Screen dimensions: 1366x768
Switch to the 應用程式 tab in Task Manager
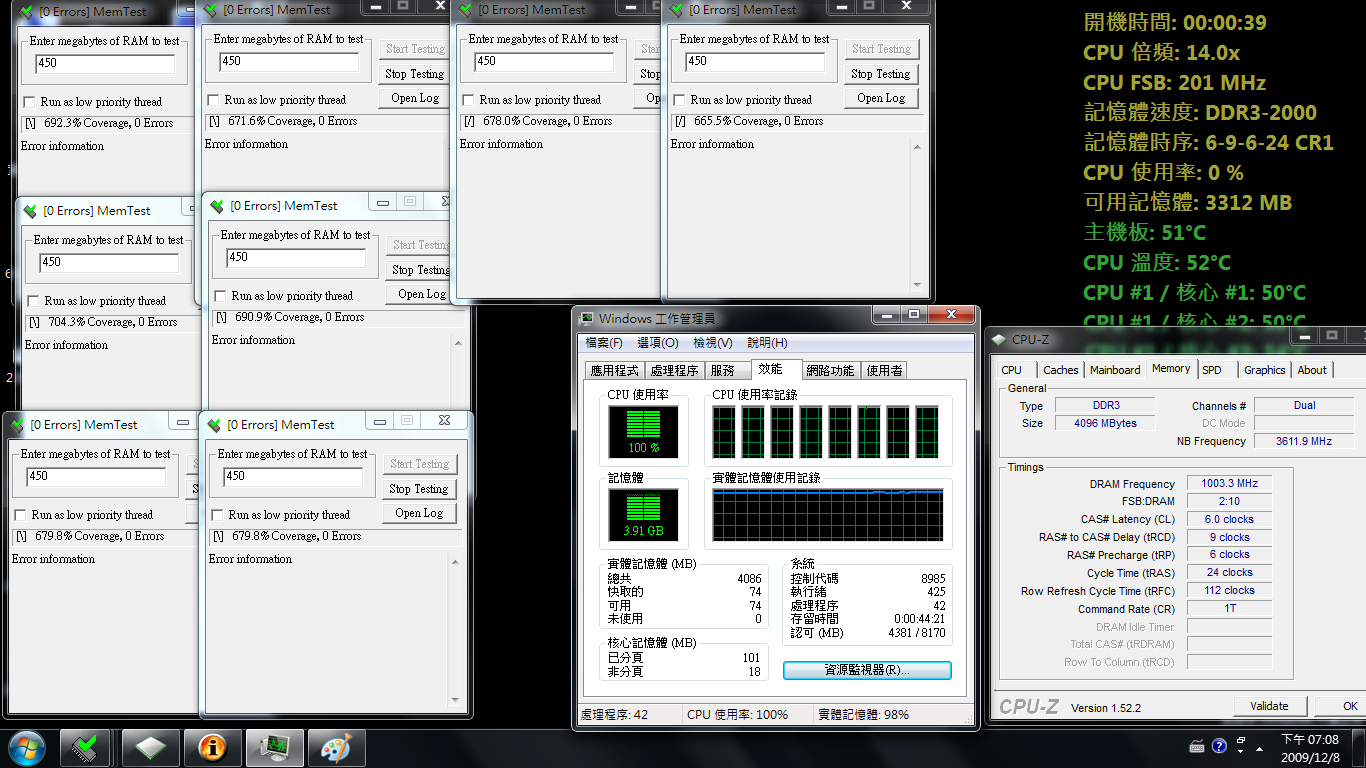coord(615,370)
